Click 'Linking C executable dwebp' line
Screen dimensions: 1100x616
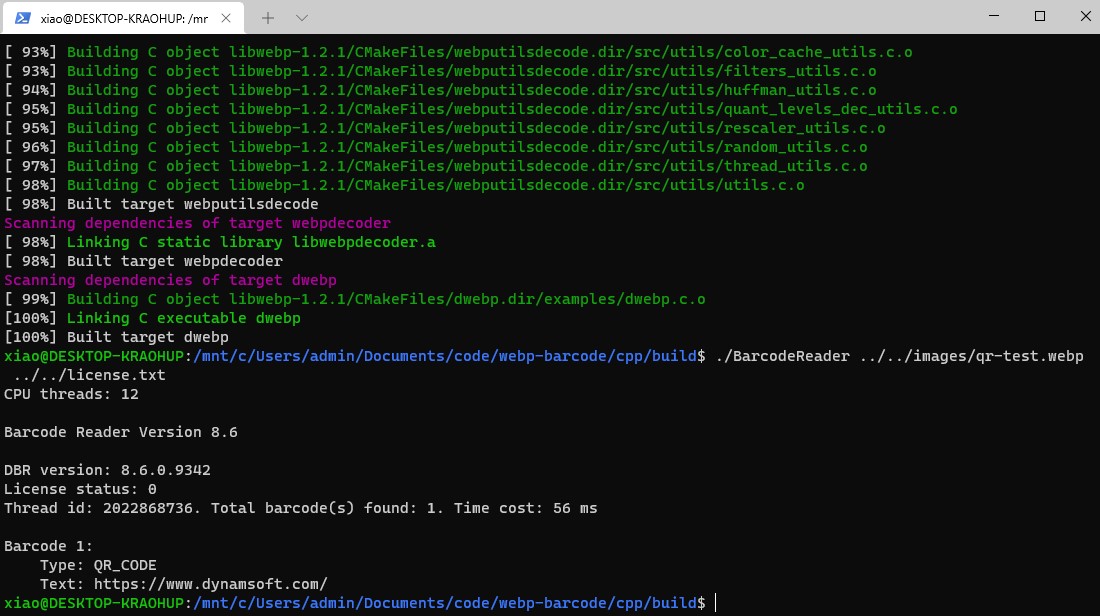click(183, 318)
